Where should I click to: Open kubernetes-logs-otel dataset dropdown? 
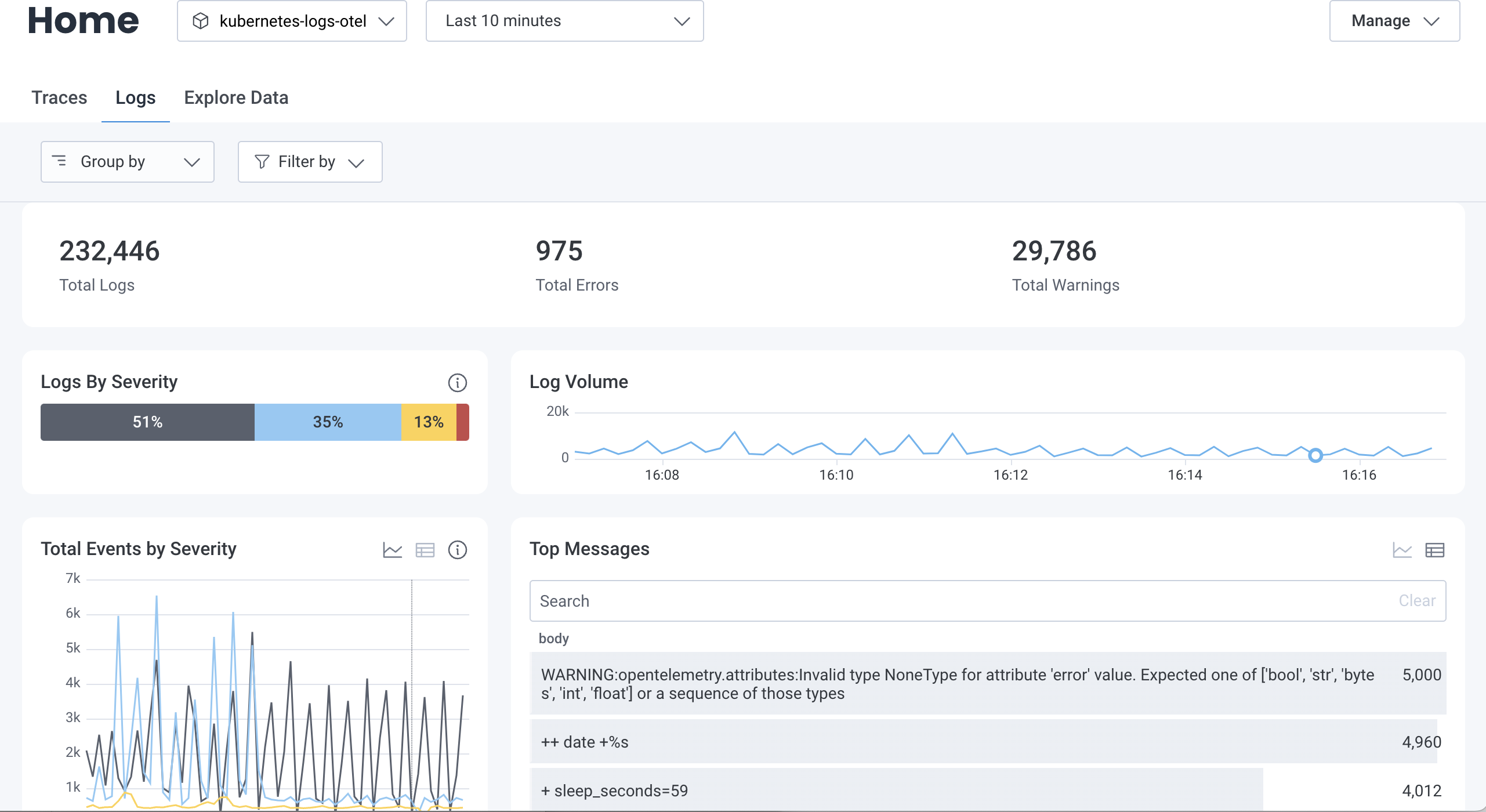(x=292, y=21)
